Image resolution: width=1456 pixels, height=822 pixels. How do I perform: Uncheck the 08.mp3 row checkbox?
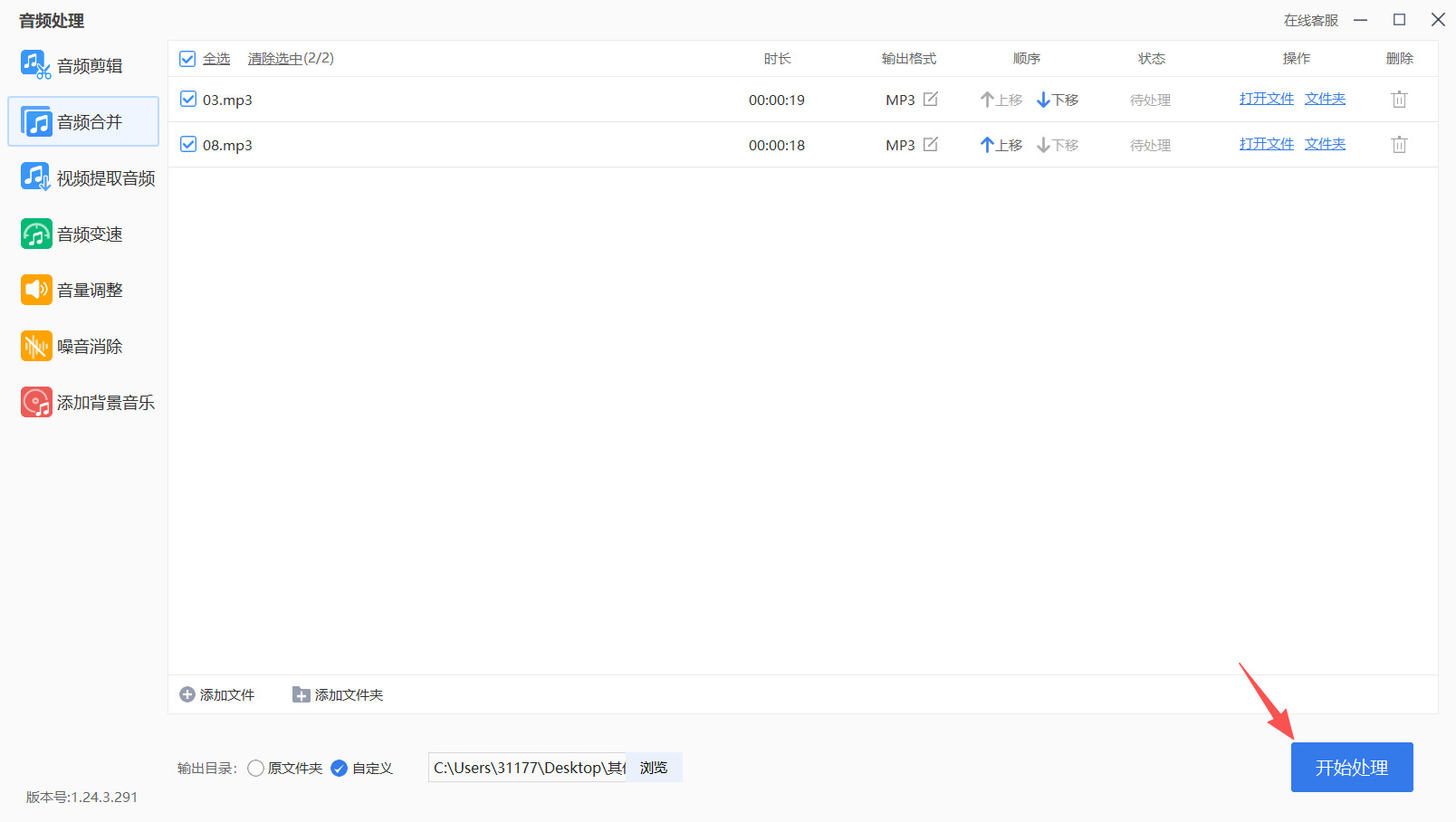coord(187,144)
